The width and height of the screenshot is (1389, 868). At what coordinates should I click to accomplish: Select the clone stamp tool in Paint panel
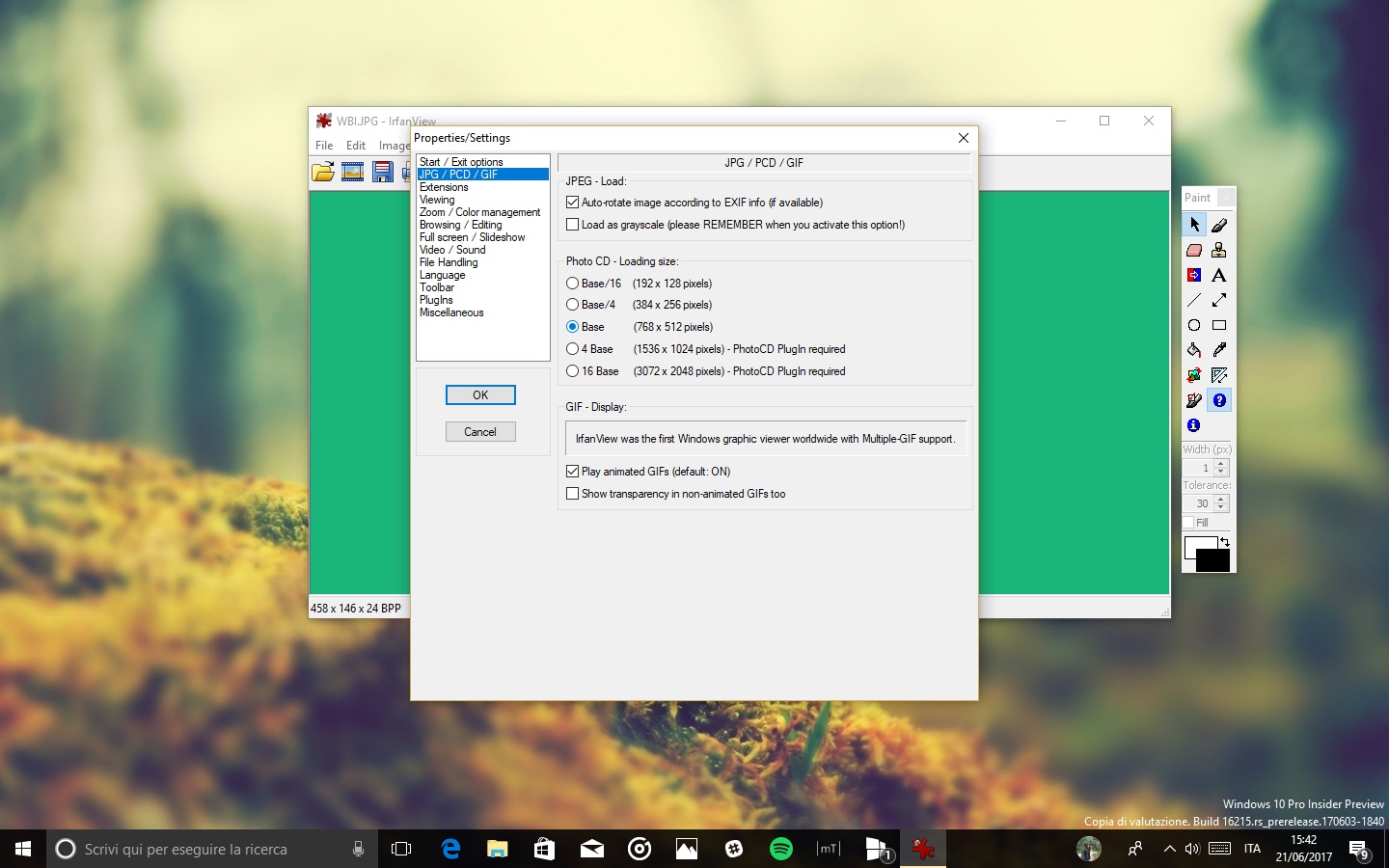1219,250
